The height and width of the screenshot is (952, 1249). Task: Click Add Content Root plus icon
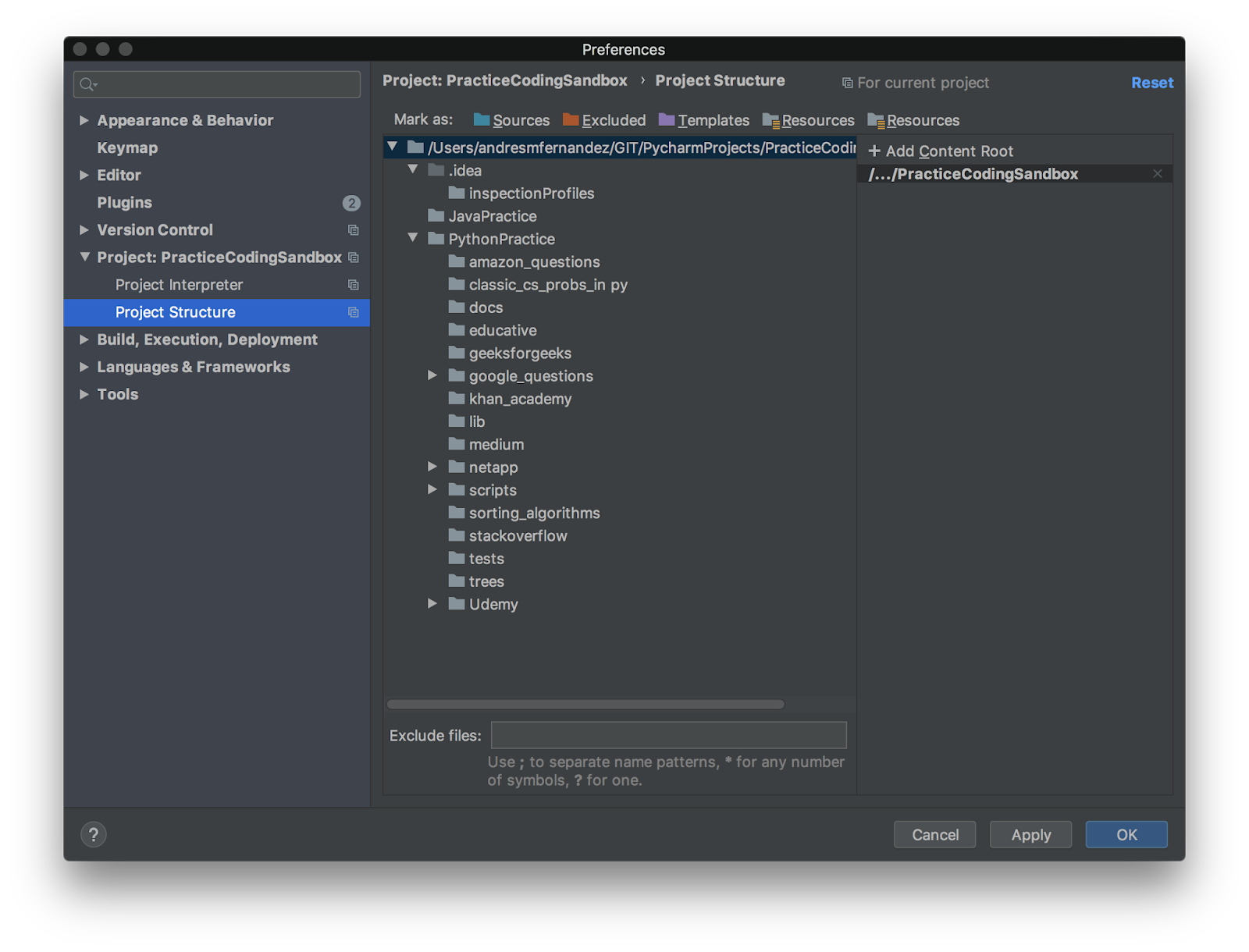click(876, 151)
